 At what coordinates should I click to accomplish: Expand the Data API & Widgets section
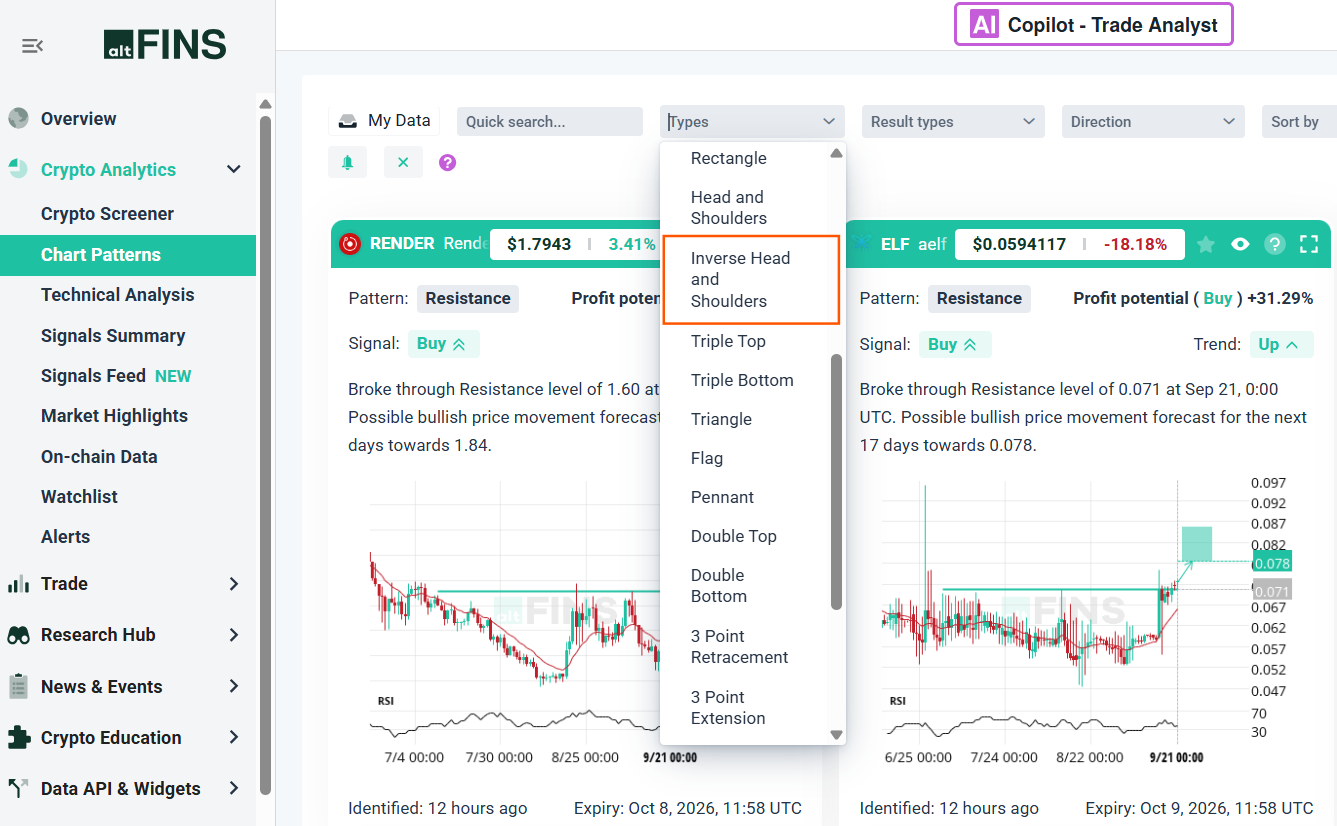(x=234, y=788)
